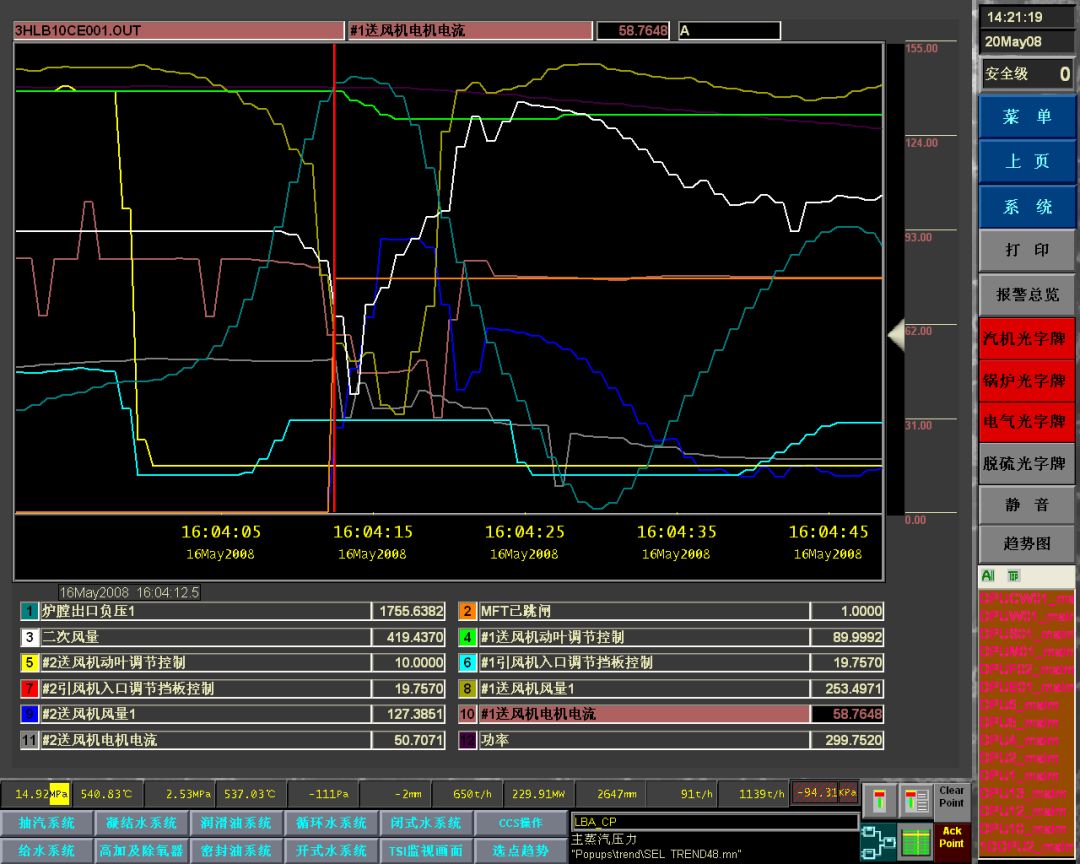Viewport: 1080px width, 864px height.
Task: Go to previous page with 上页
Action: pos(1026,162)
